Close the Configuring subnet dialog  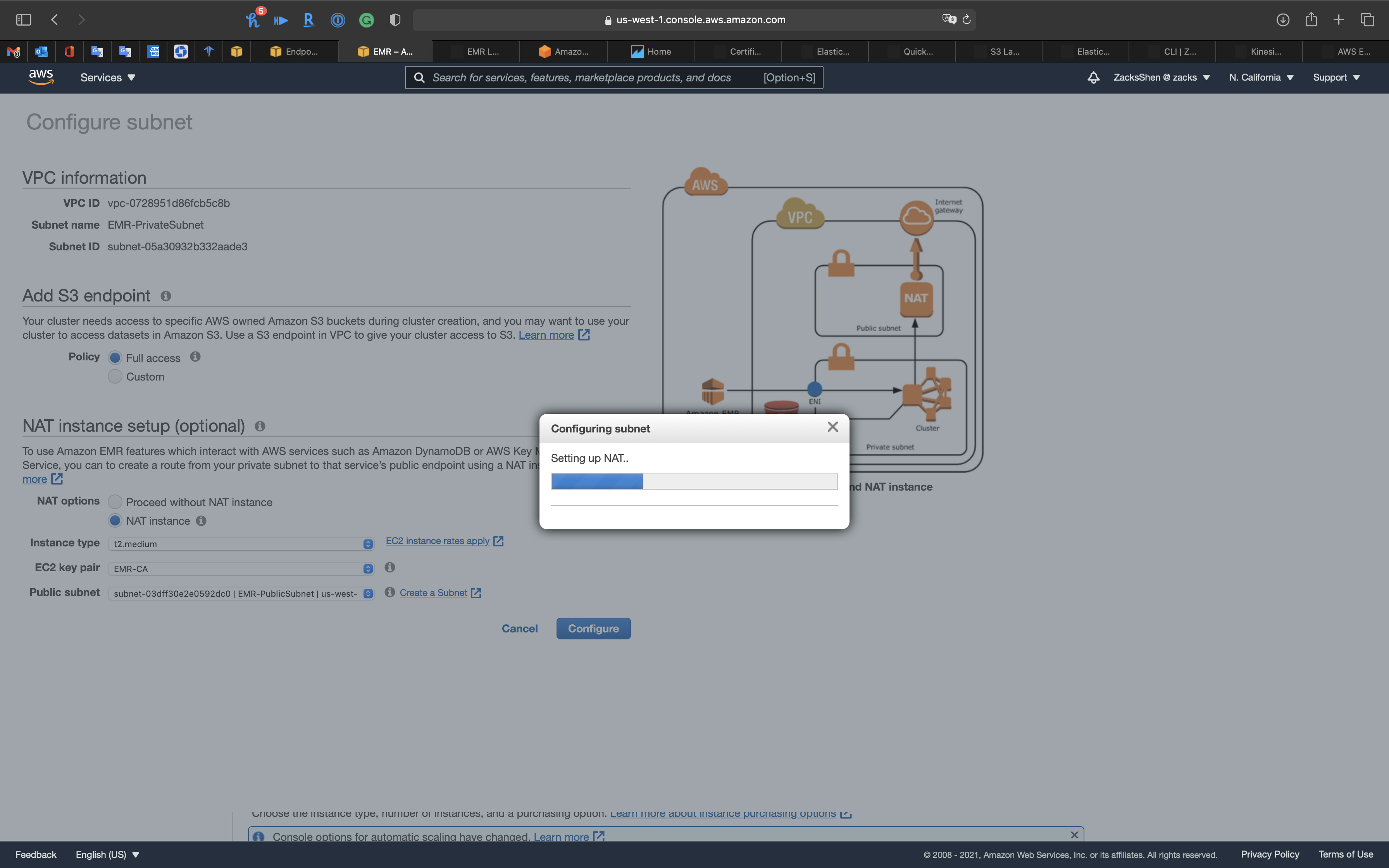coord(832,427)
